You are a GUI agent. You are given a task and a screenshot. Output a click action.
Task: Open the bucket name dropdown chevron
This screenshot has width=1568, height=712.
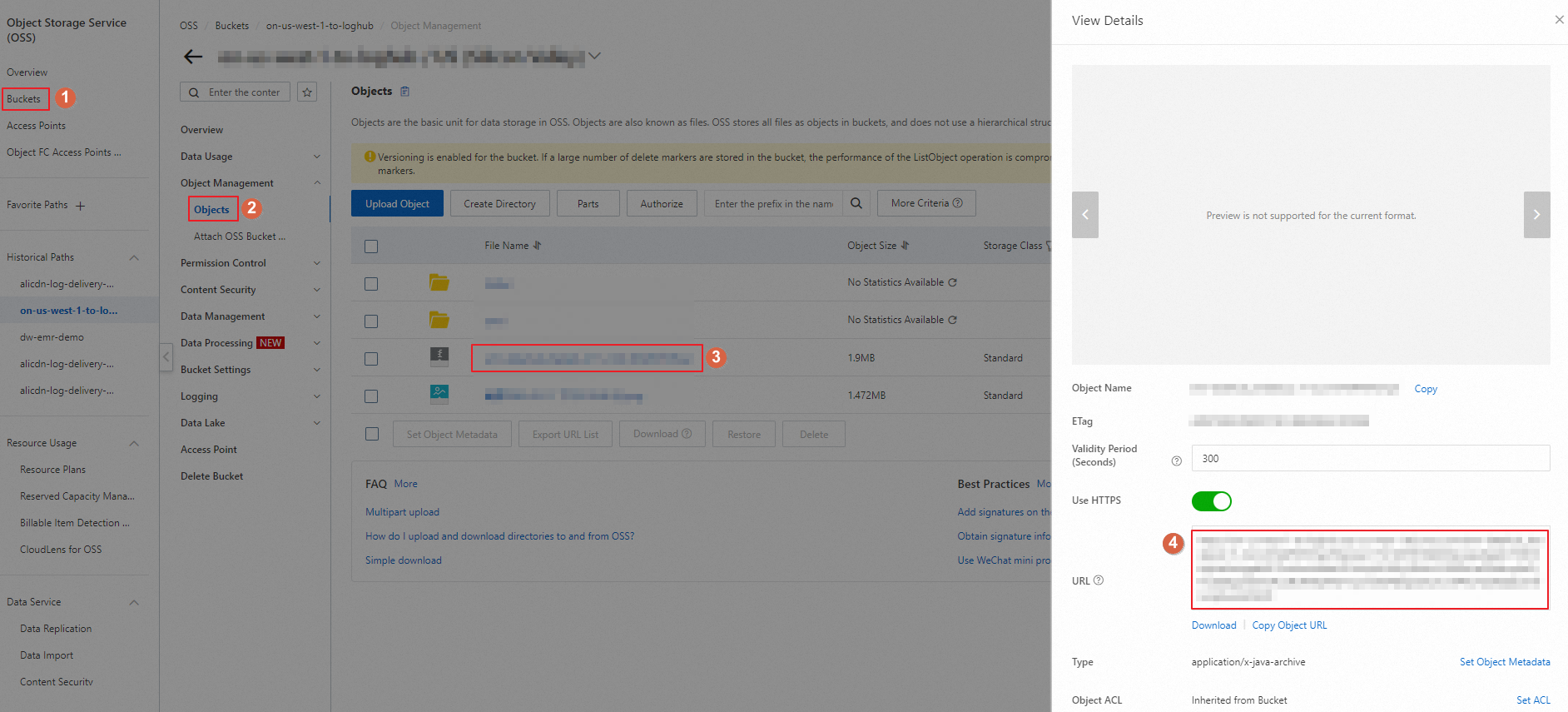(x=594, y=56)
